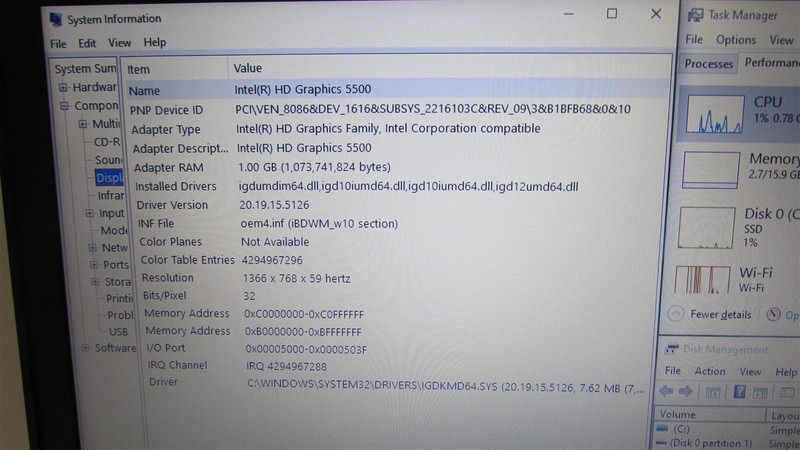Select the Printing tree item
This screenshot has width=800, height=450.
[119, 298]
